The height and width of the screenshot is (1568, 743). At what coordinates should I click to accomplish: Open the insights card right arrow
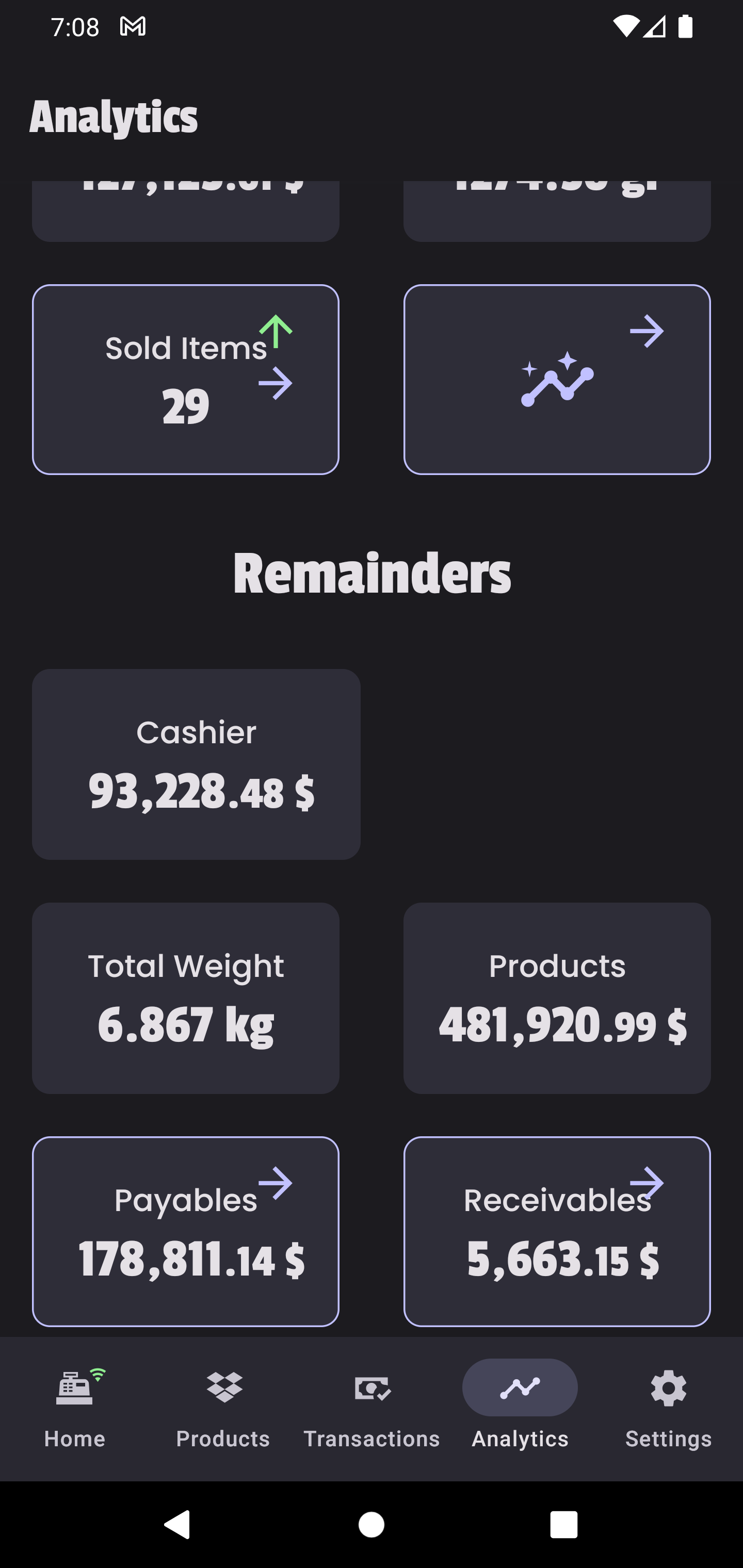point(647,331)
